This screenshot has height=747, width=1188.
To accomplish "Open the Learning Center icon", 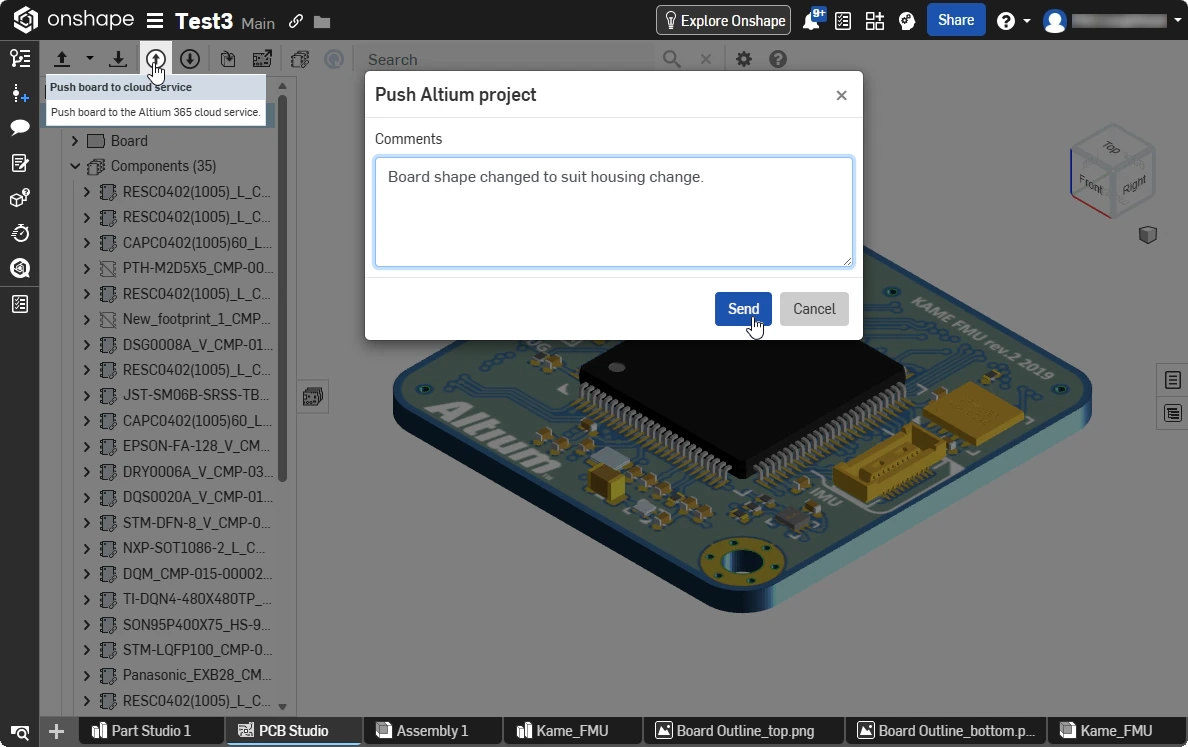I will (907, 20).
